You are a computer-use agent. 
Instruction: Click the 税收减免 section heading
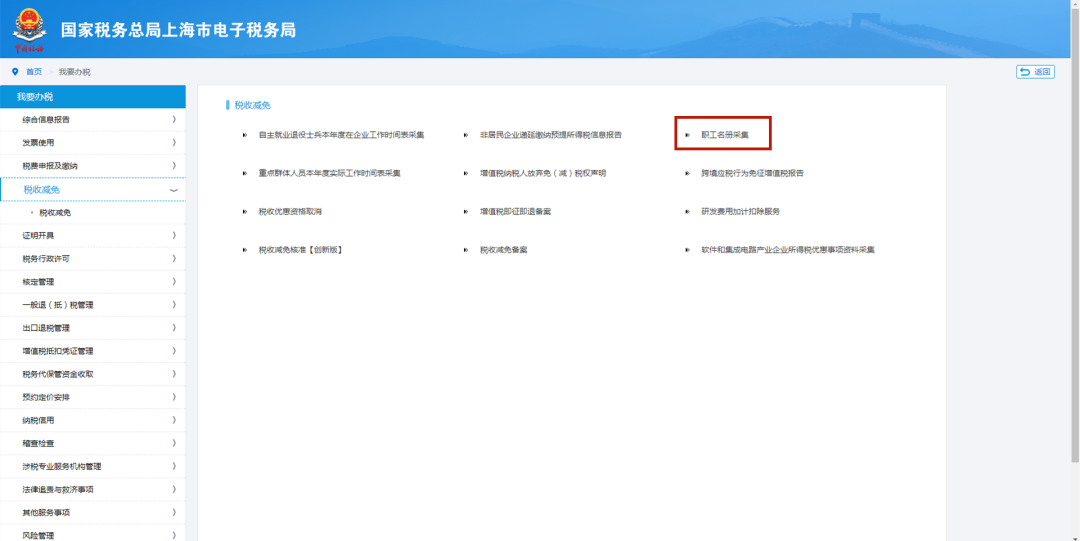click(x=252, y=105)
